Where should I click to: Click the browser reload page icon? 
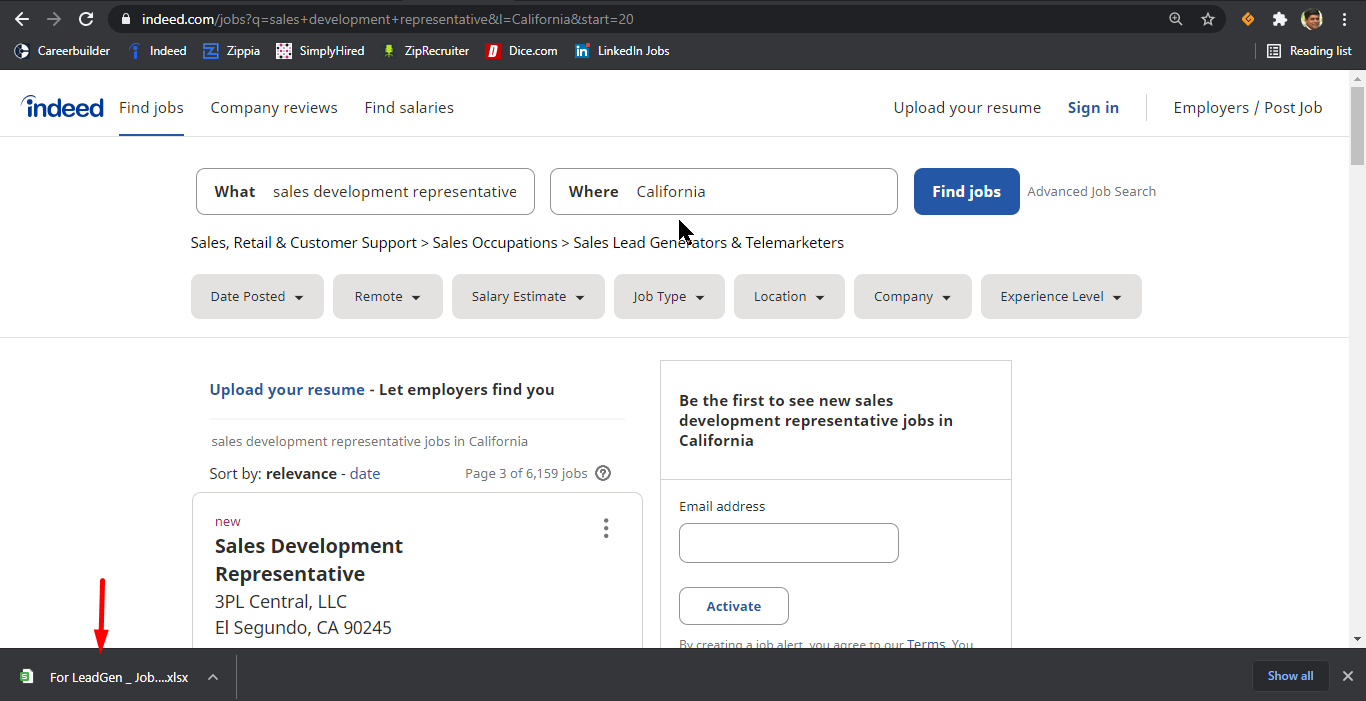(x=86, y=19)
